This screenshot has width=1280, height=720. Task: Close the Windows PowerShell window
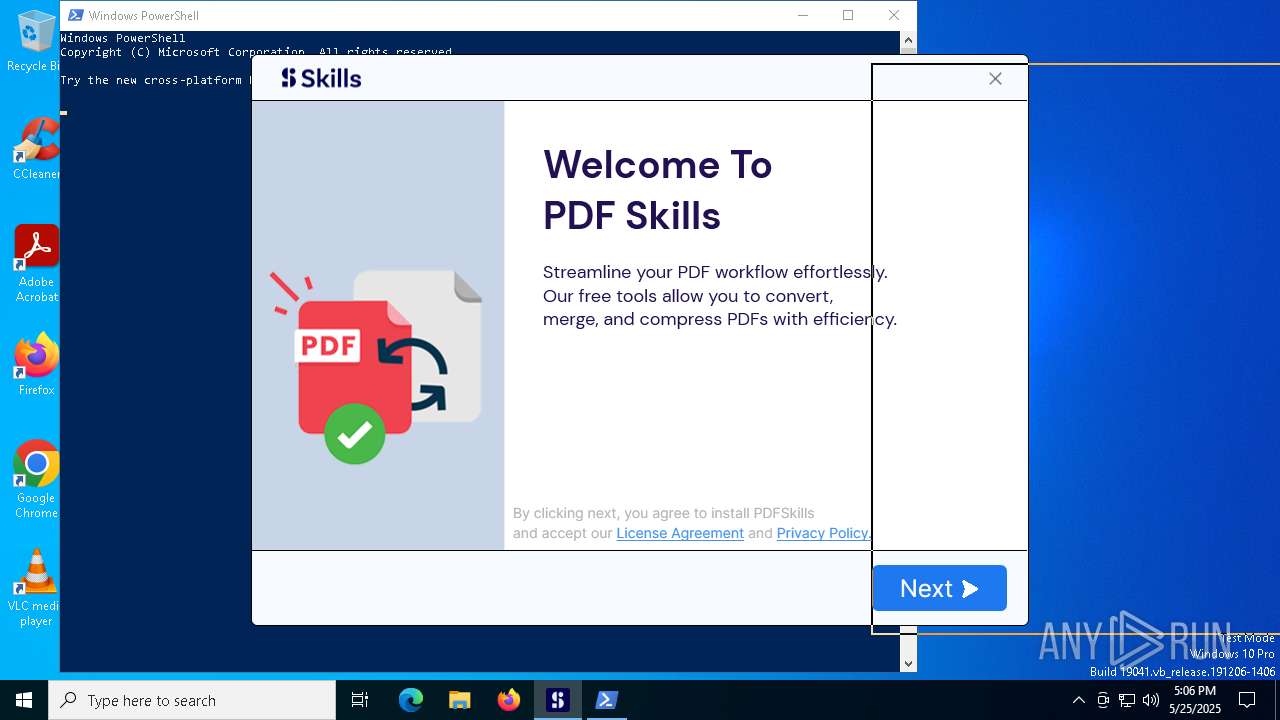[x=894, y=15]
